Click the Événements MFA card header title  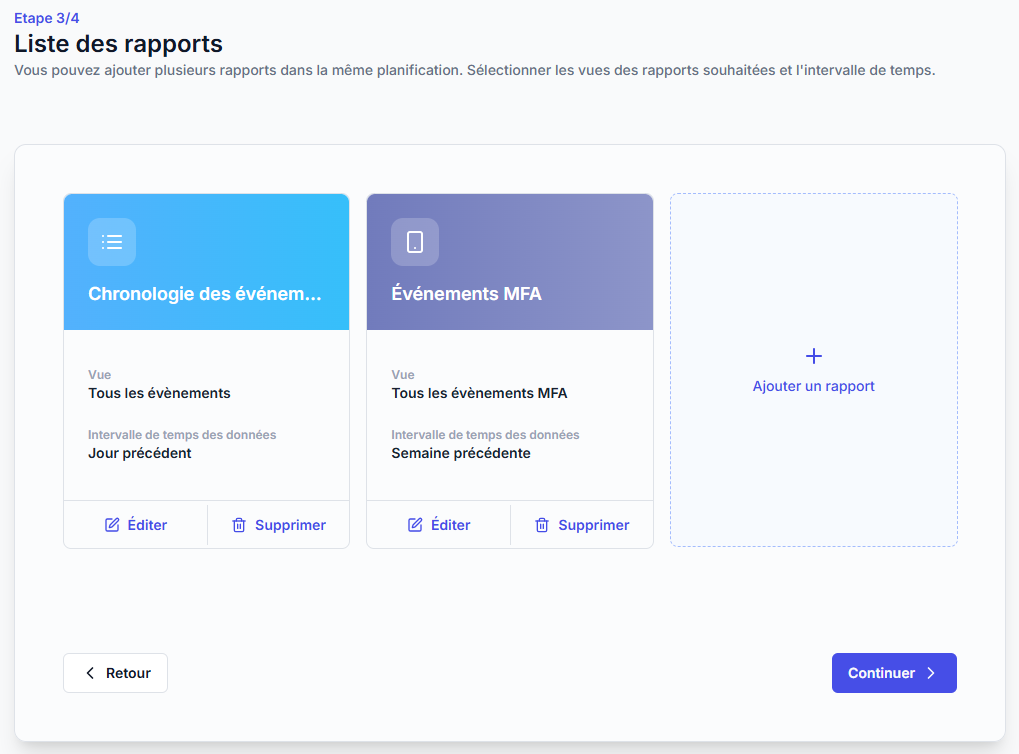point(466,294)
